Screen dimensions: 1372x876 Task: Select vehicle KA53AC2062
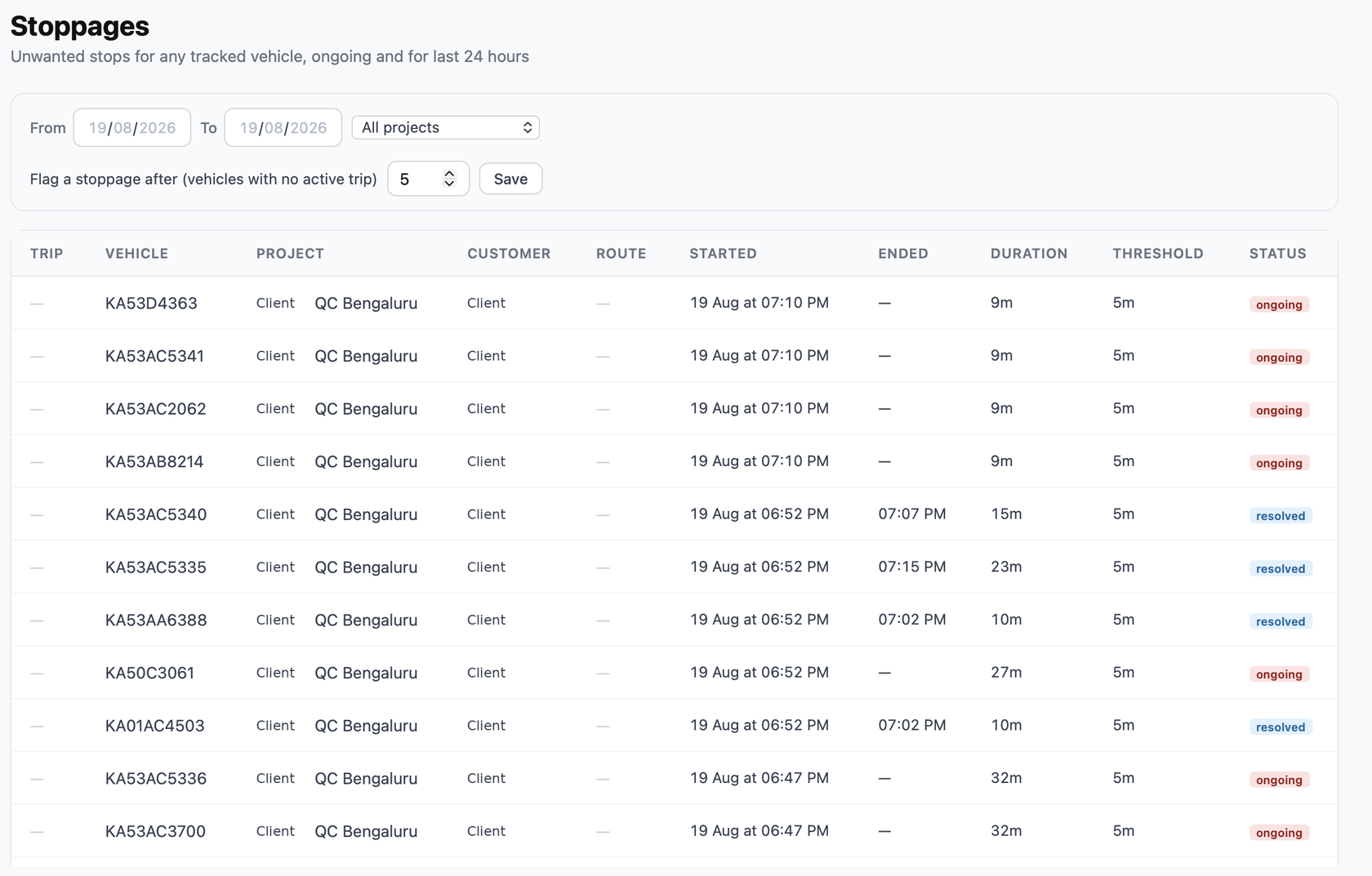tap(155, 409)
